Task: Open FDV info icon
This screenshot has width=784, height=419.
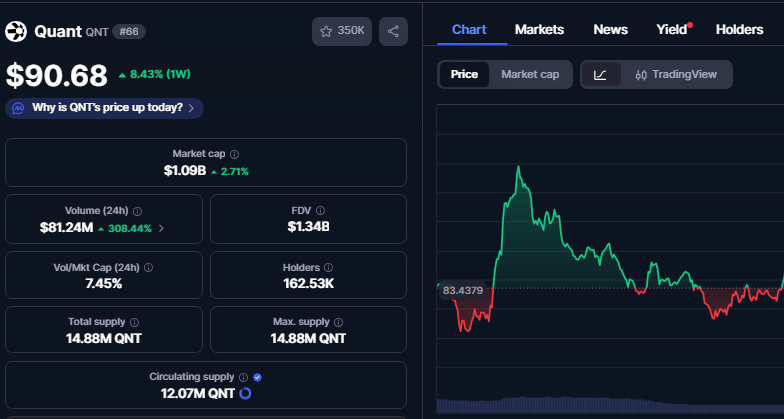Action: [x=320, y=210]
